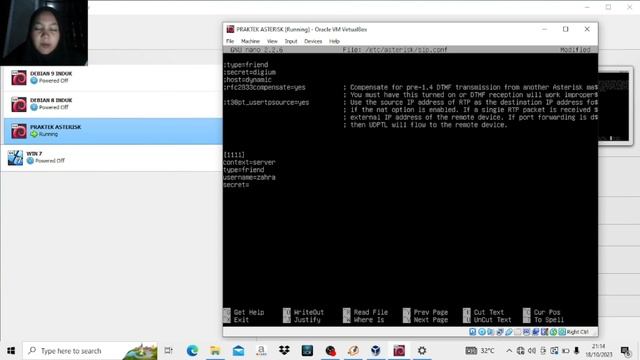Viewport: 640px width, 360px height.
Task: Click the PRAKTEK ASTERISK machine icon
Action: 19,131
